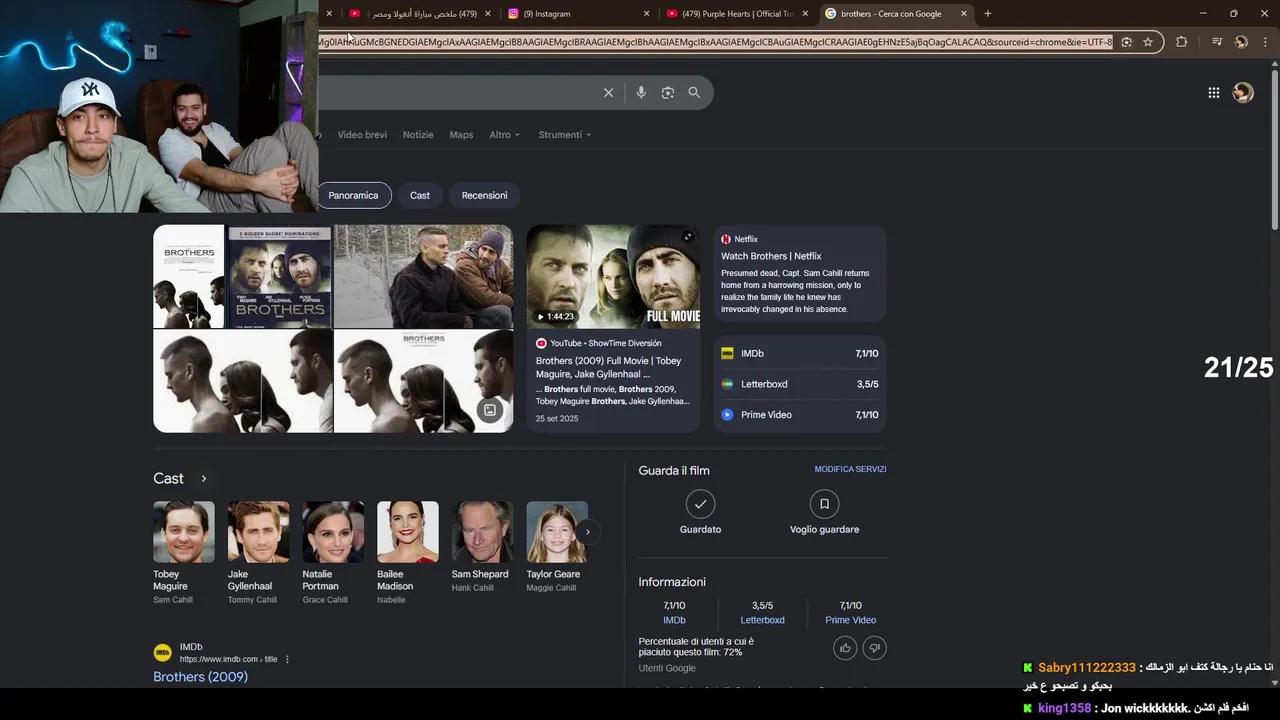Close the Instagram tab
Screen dimensions: 1280x720
coord(646,14)
